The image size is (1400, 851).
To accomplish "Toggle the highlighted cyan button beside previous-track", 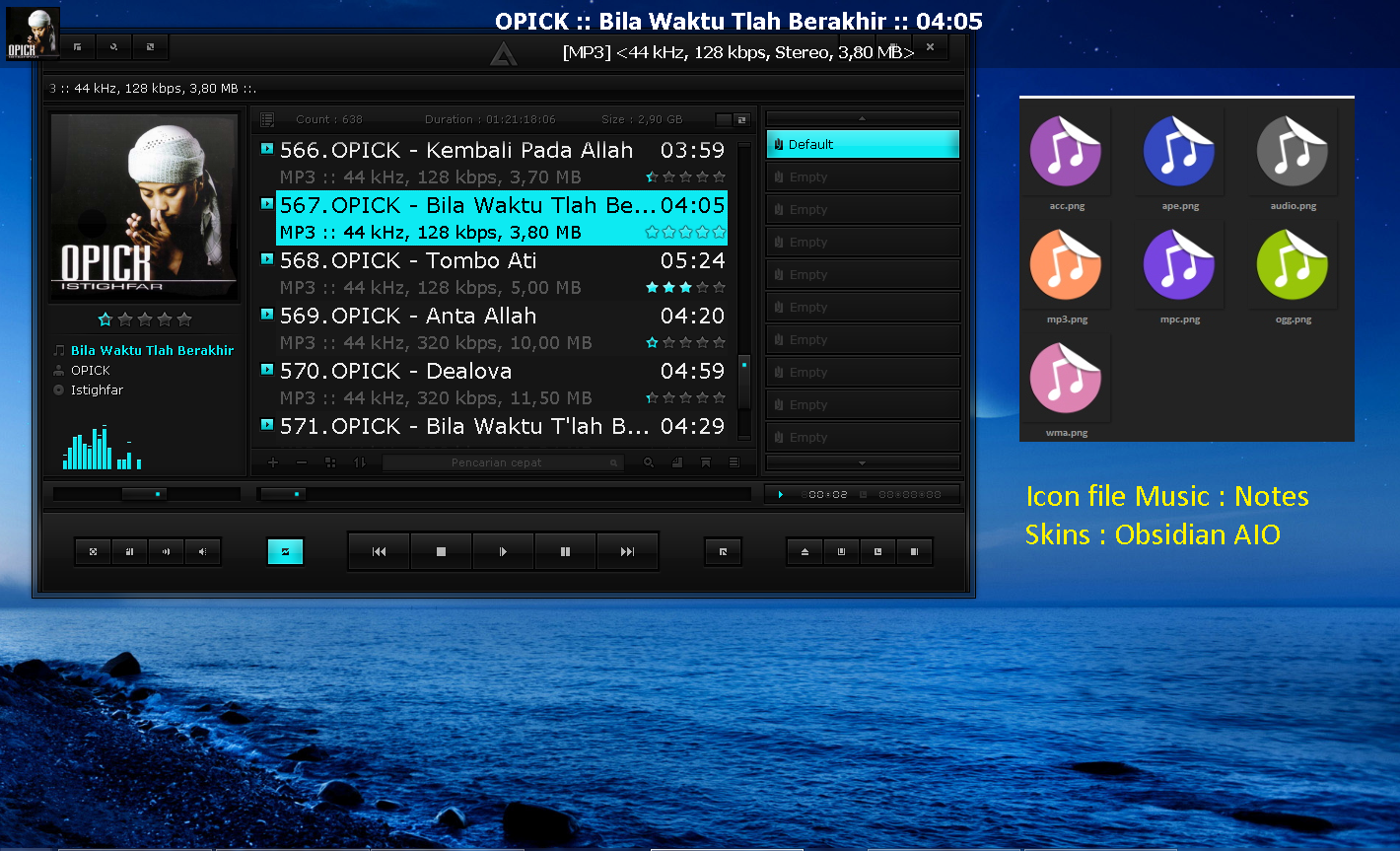I will (x=286, y=551).
